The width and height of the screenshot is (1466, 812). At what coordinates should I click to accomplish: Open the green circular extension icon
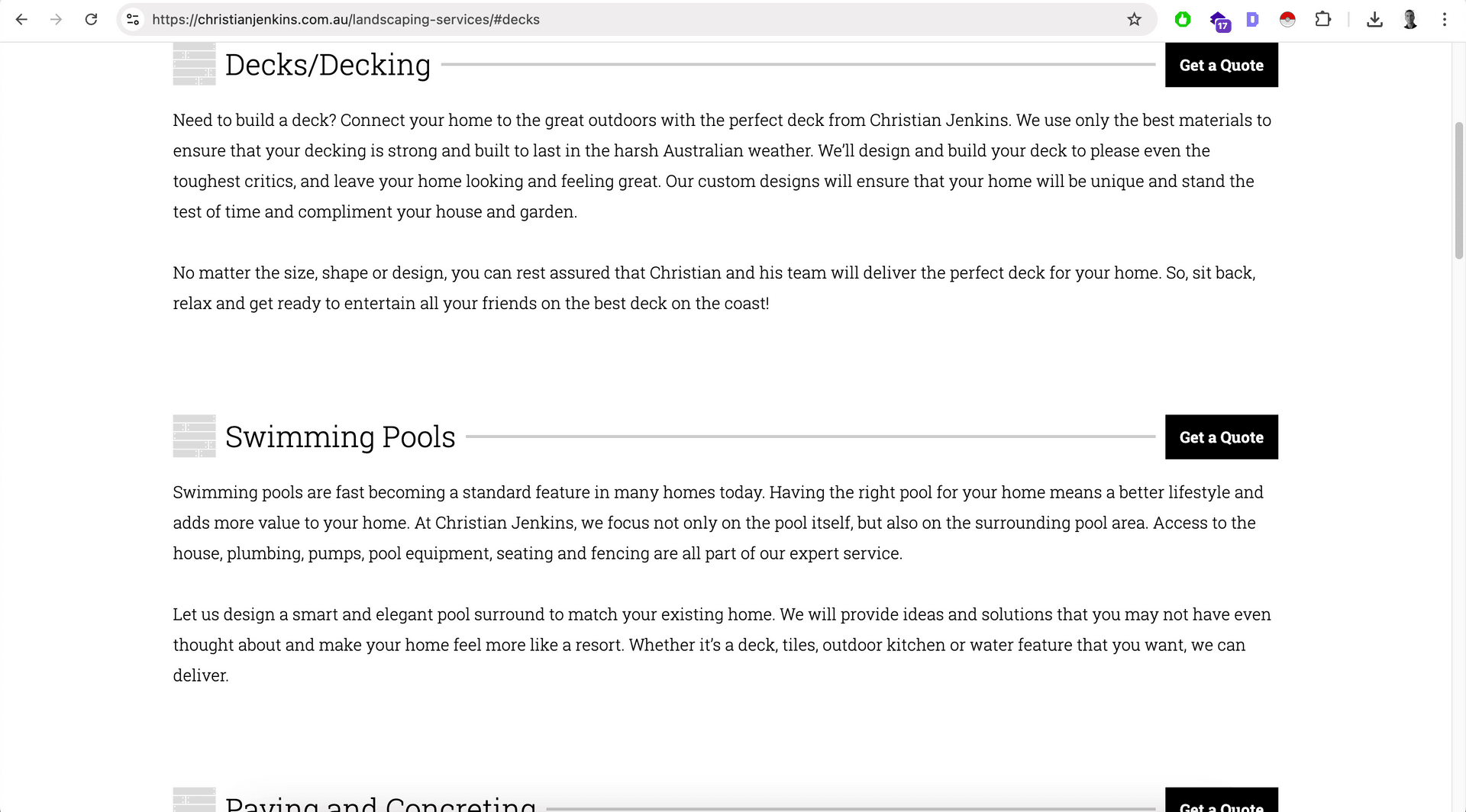click(1183, 20)
